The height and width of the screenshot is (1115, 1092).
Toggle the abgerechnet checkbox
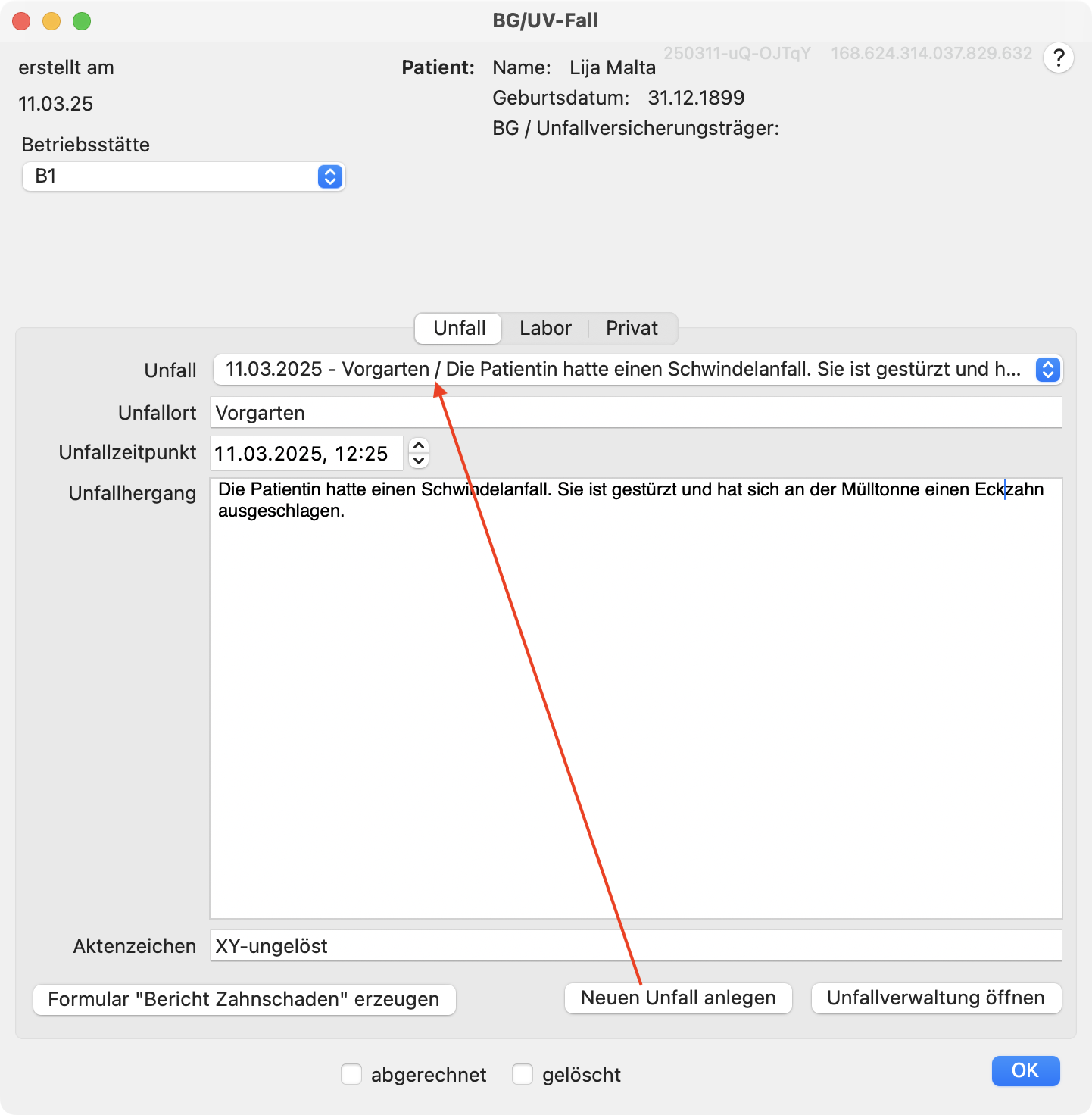tap(351, 1074)
